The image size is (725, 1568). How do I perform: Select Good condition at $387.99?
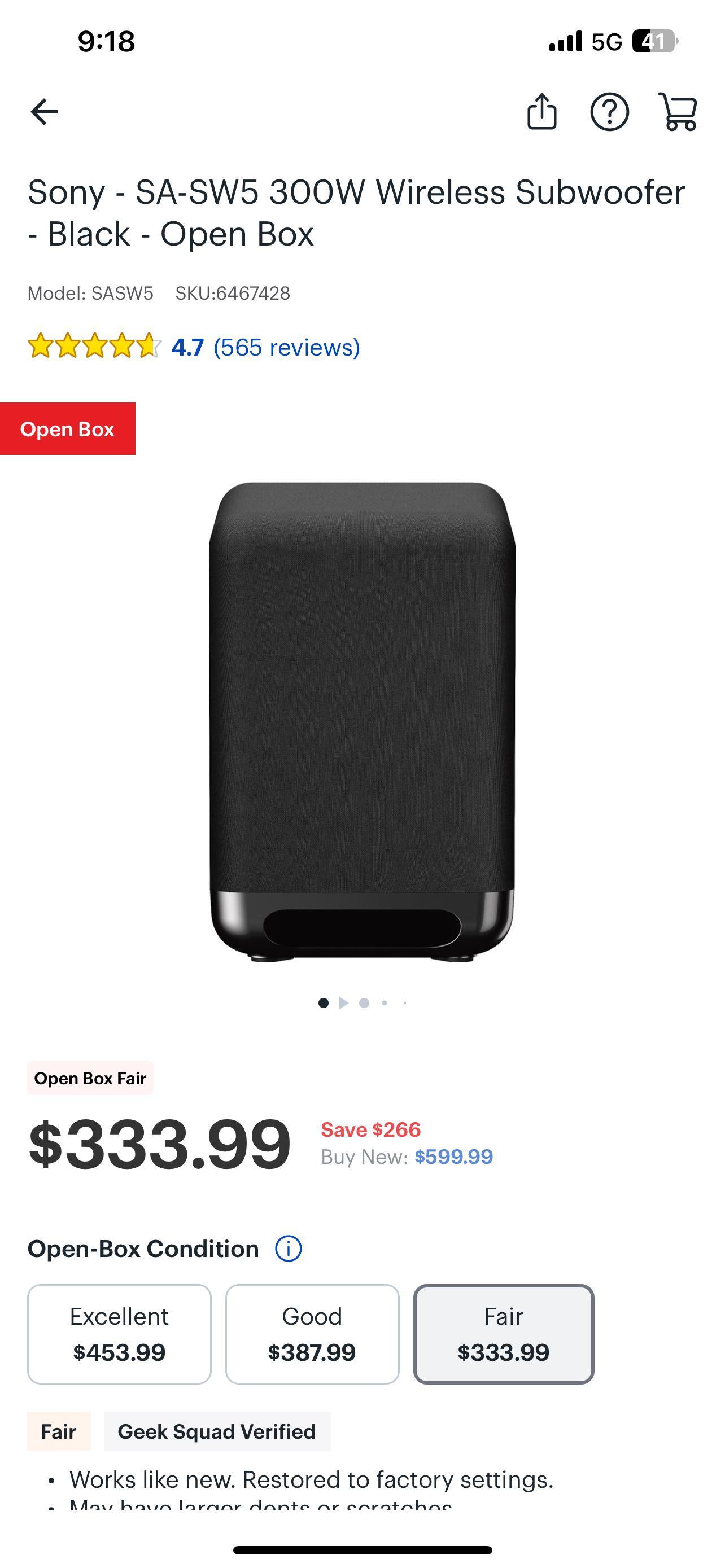(312, 1334)
